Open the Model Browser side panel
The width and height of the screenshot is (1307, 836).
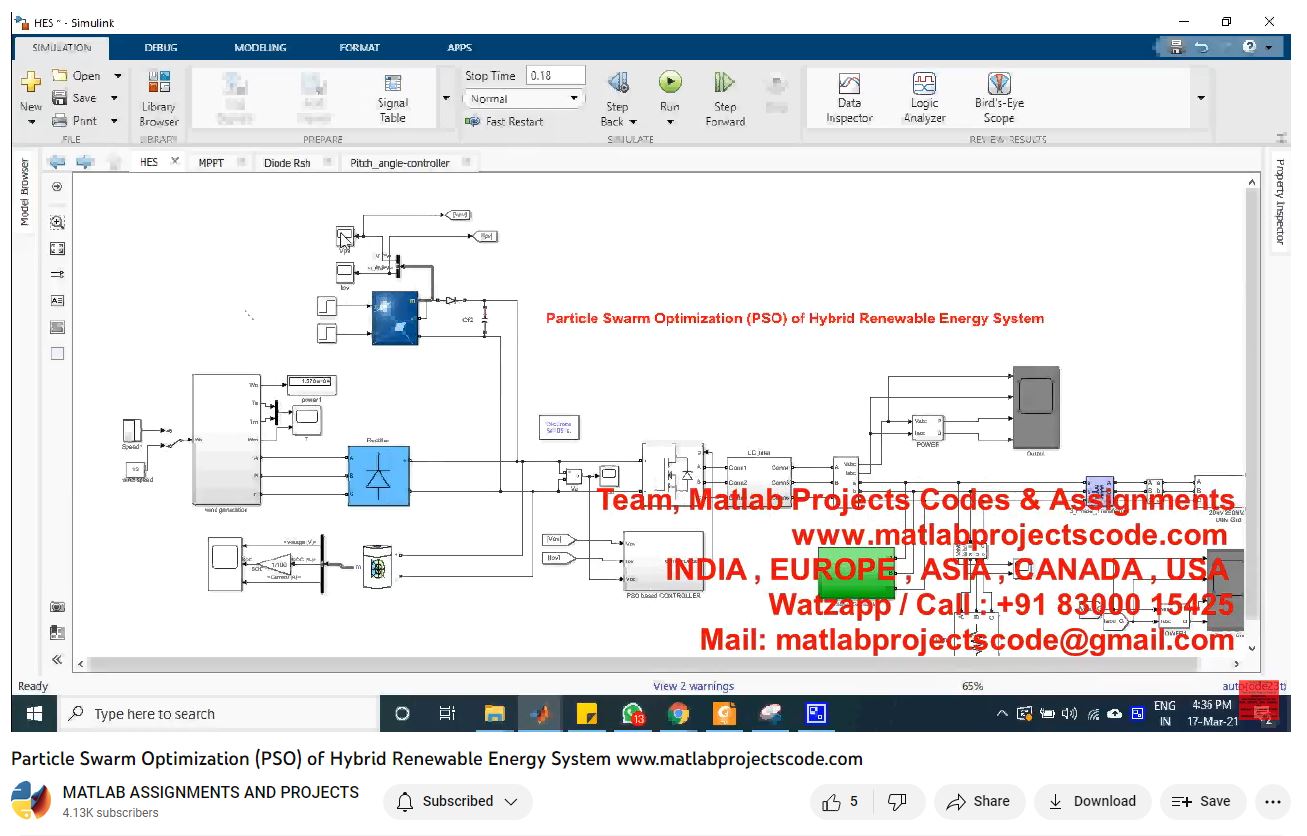(25, 192)
